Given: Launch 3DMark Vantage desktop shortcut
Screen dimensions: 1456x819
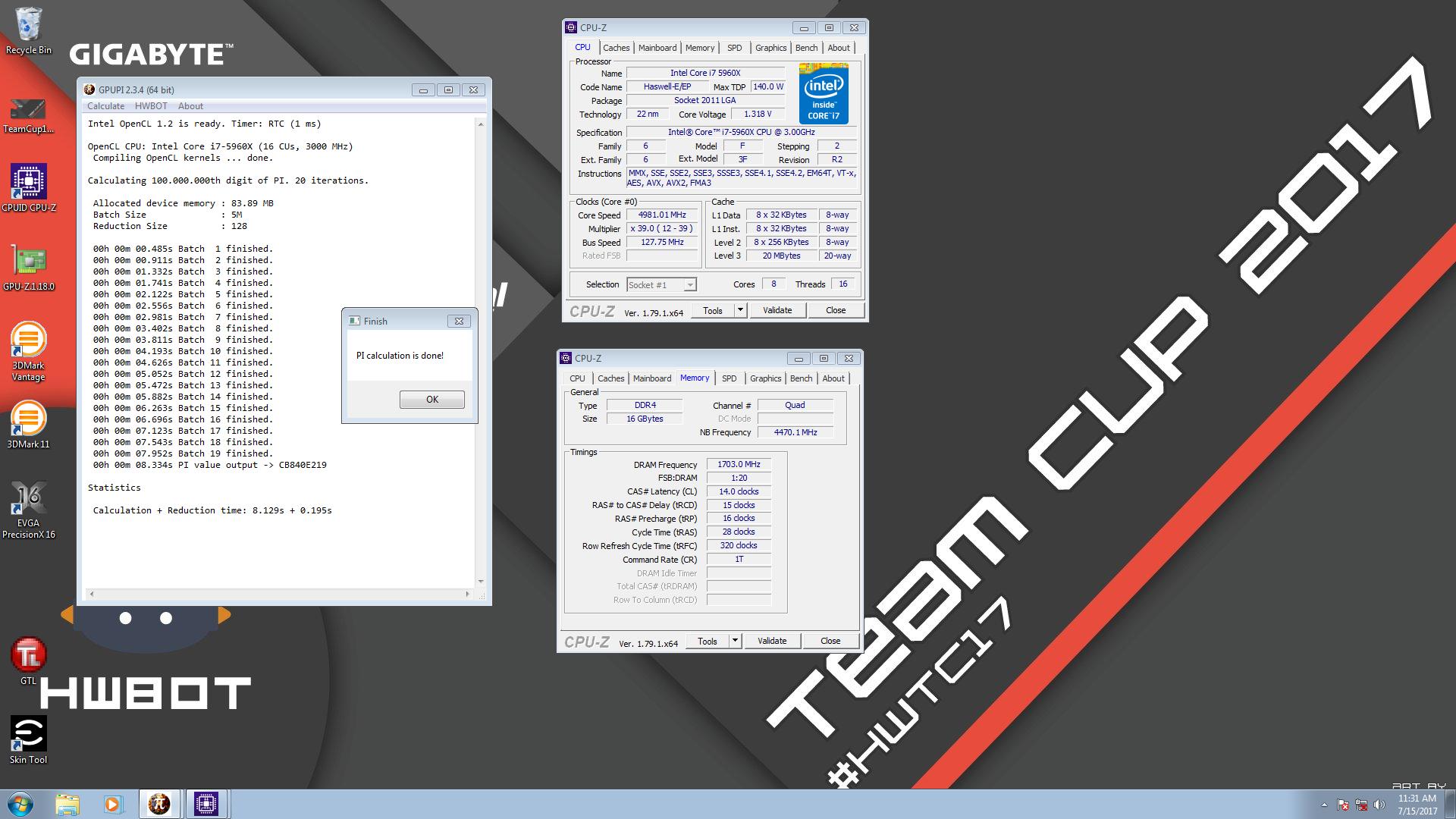Looking at the screenshot, I should pyautogui.click(x=29, y=352).
